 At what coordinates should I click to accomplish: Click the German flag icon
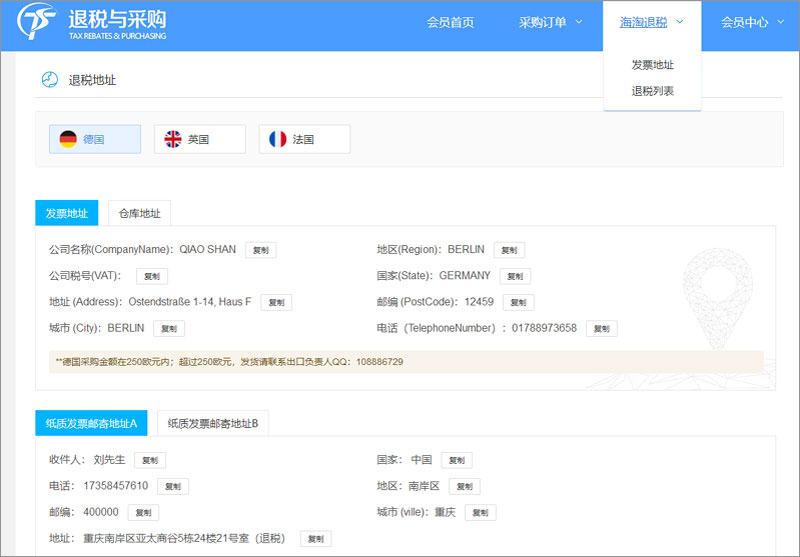68,139
